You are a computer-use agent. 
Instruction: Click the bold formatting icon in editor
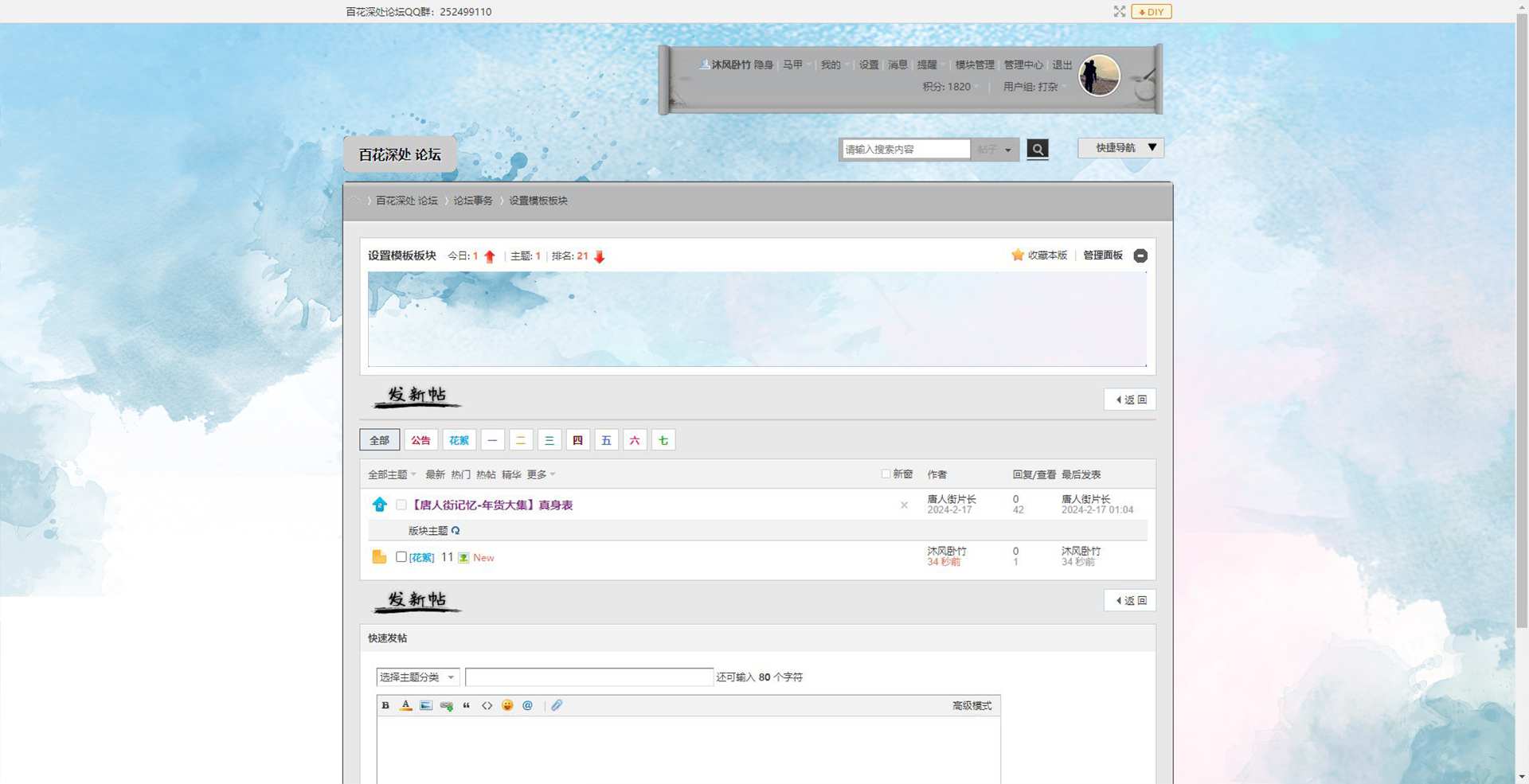click(x=385, y=705)
